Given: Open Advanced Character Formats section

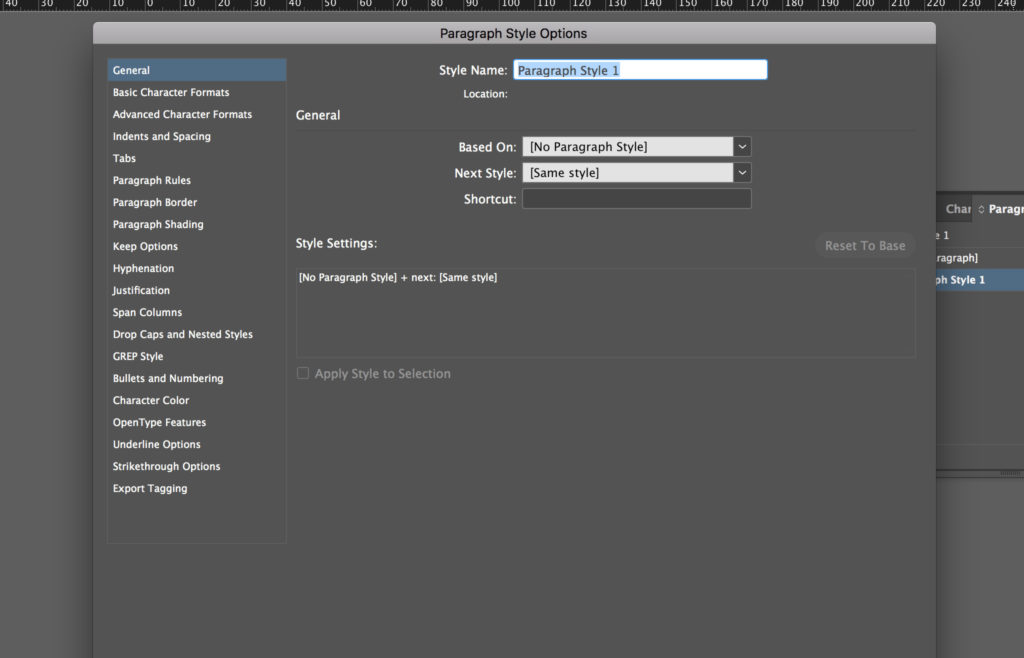Looking at the screenshot, I should click(x=182, y=114).
